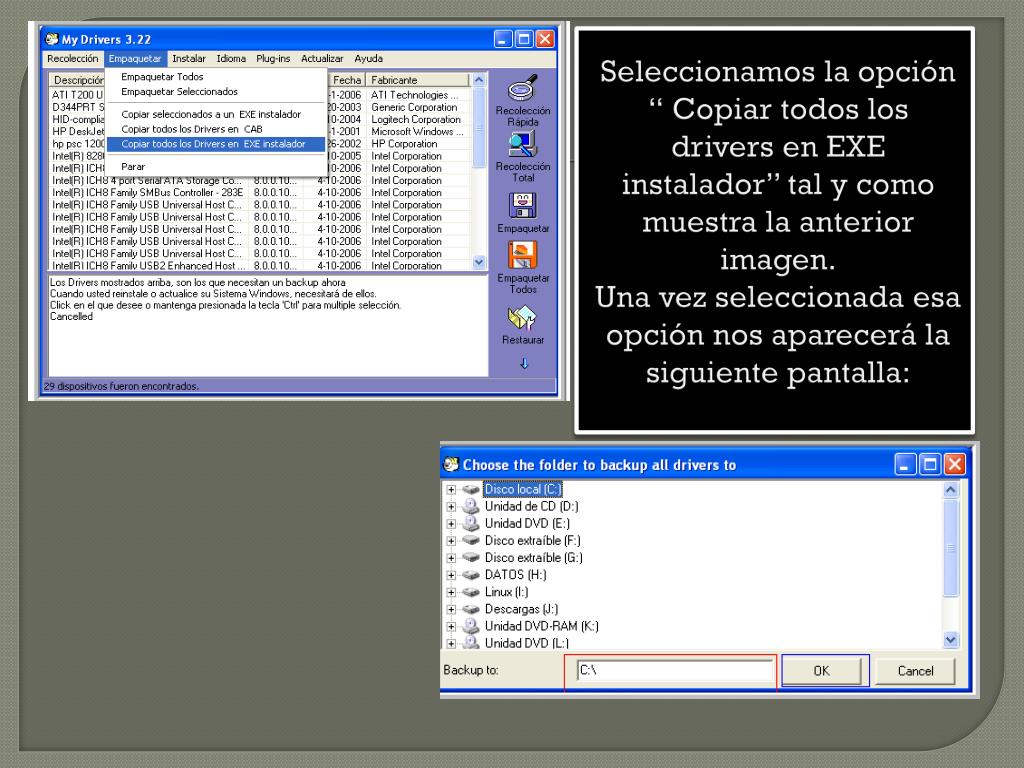Click the Linux (I:) drive icon
The height and width of the screenshot is (768, 1024).
tap(471, 592)
